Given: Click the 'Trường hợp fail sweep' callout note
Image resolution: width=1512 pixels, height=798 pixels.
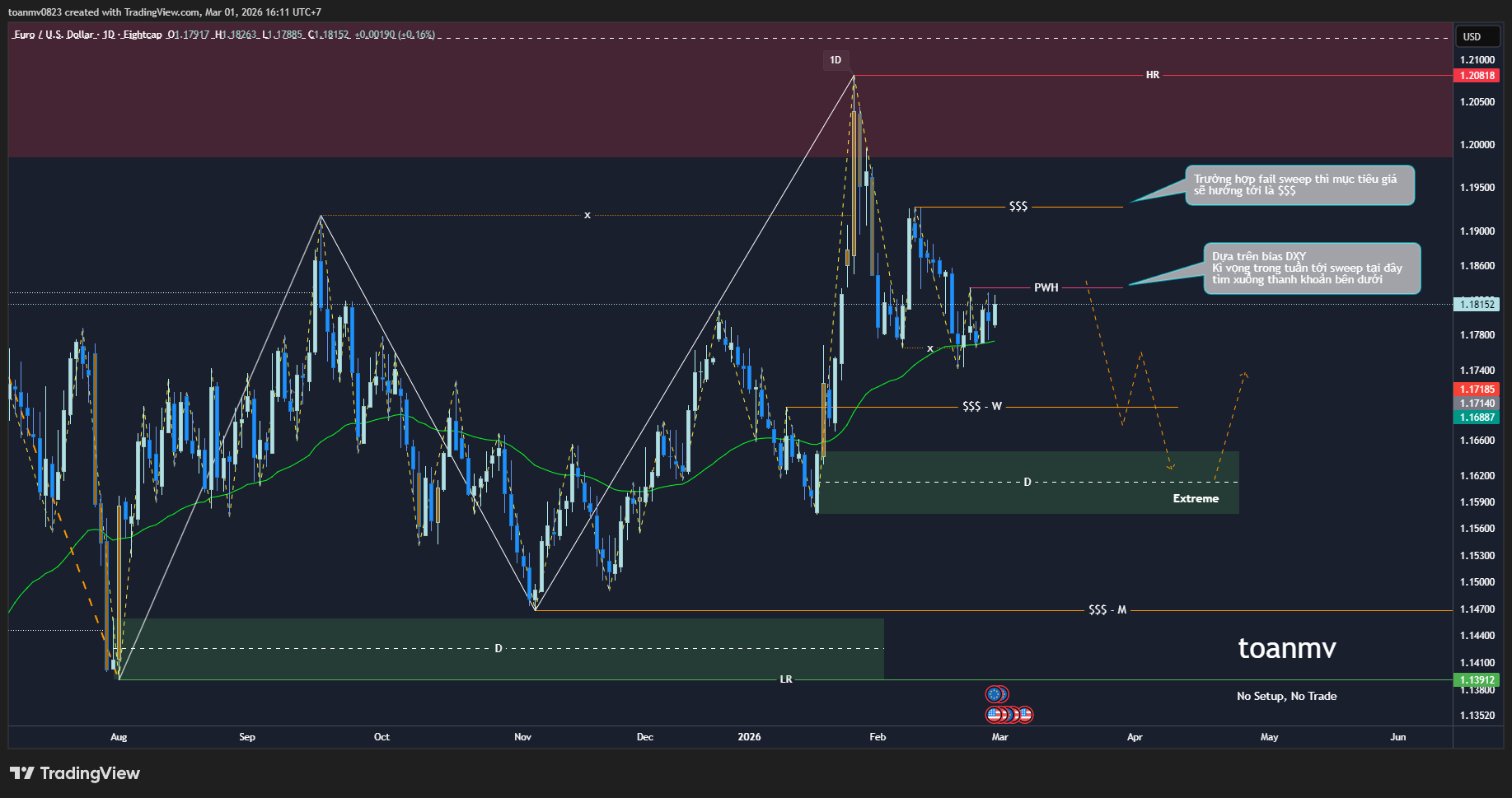Looking at the screenshot, I should [x=1299, y=185].
